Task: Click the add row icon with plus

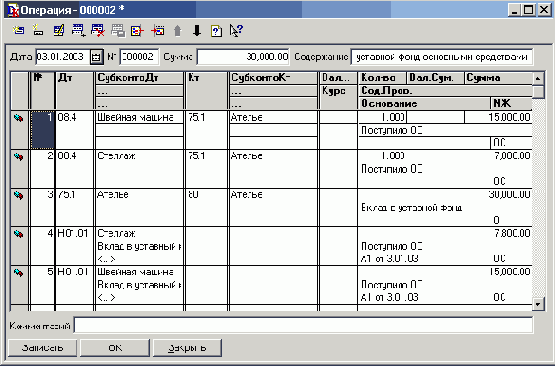Action: pyautogui.click(x=78, y=30)
